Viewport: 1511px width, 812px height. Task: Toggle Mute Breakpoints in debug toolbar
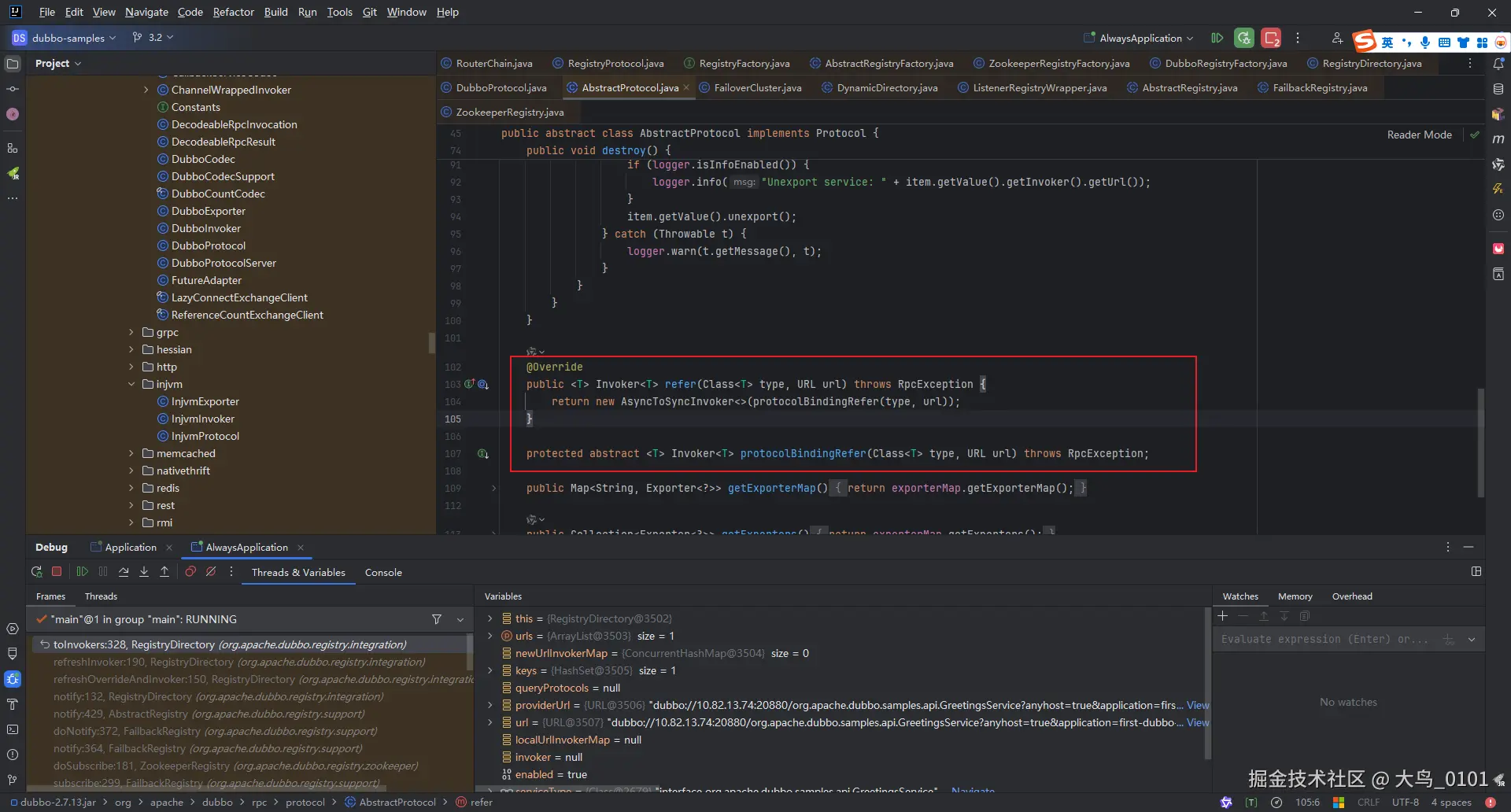(x=211, y=572)
